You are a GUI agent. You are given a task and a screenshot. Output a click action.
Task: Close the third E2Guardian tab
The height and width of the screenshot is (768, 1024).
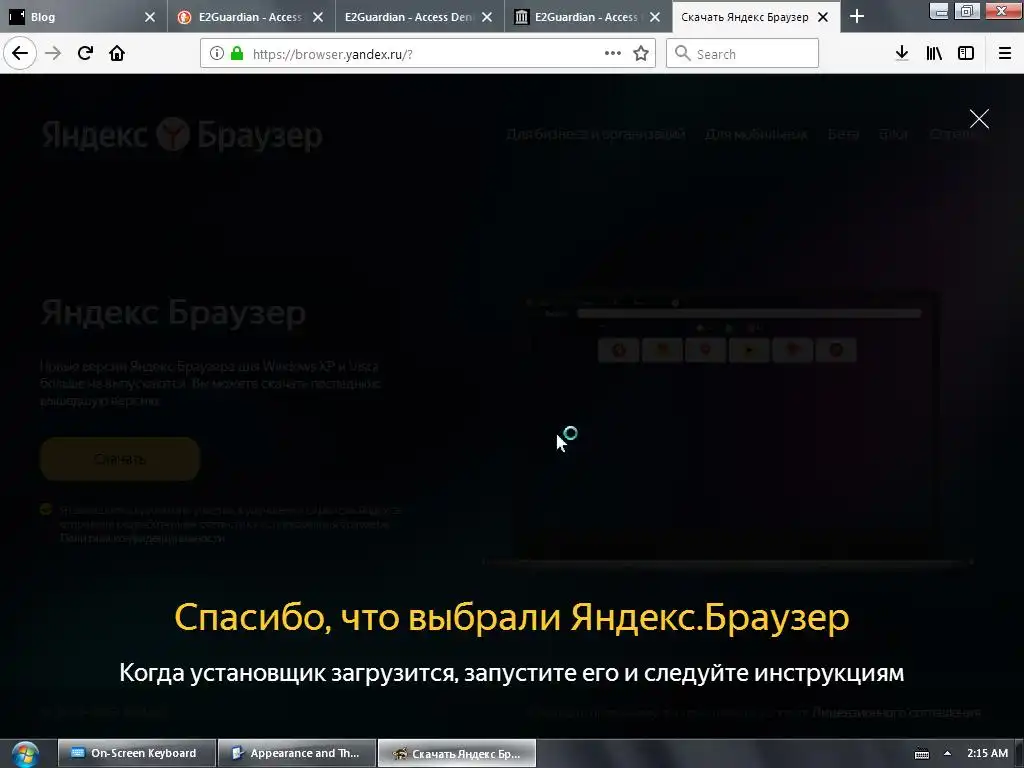click(x=655, y=17)
